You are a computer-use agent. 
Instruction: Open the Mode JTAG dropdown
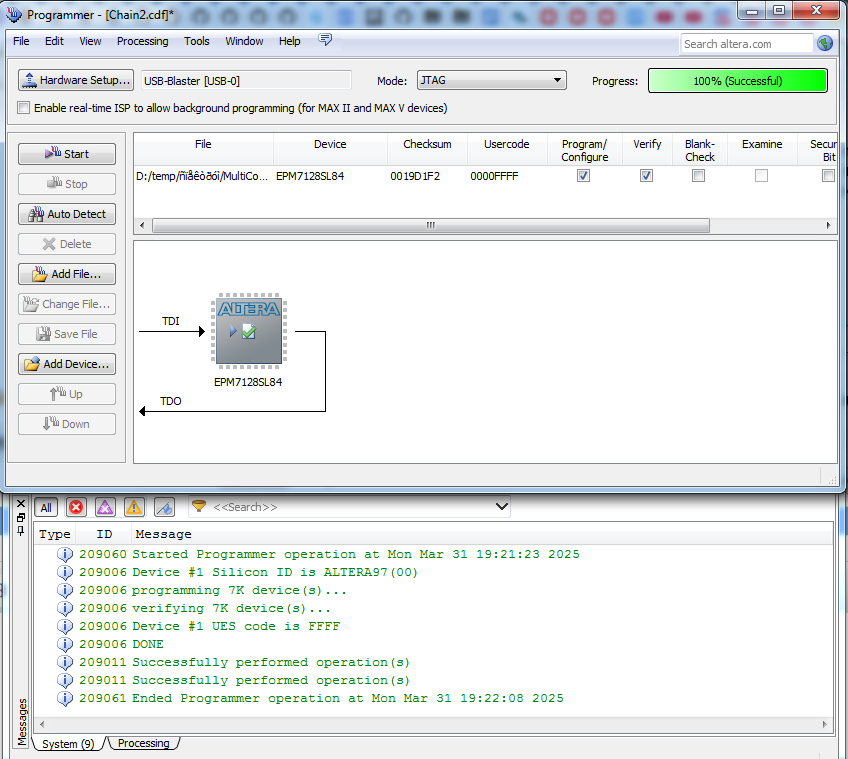tap(492, 80)
